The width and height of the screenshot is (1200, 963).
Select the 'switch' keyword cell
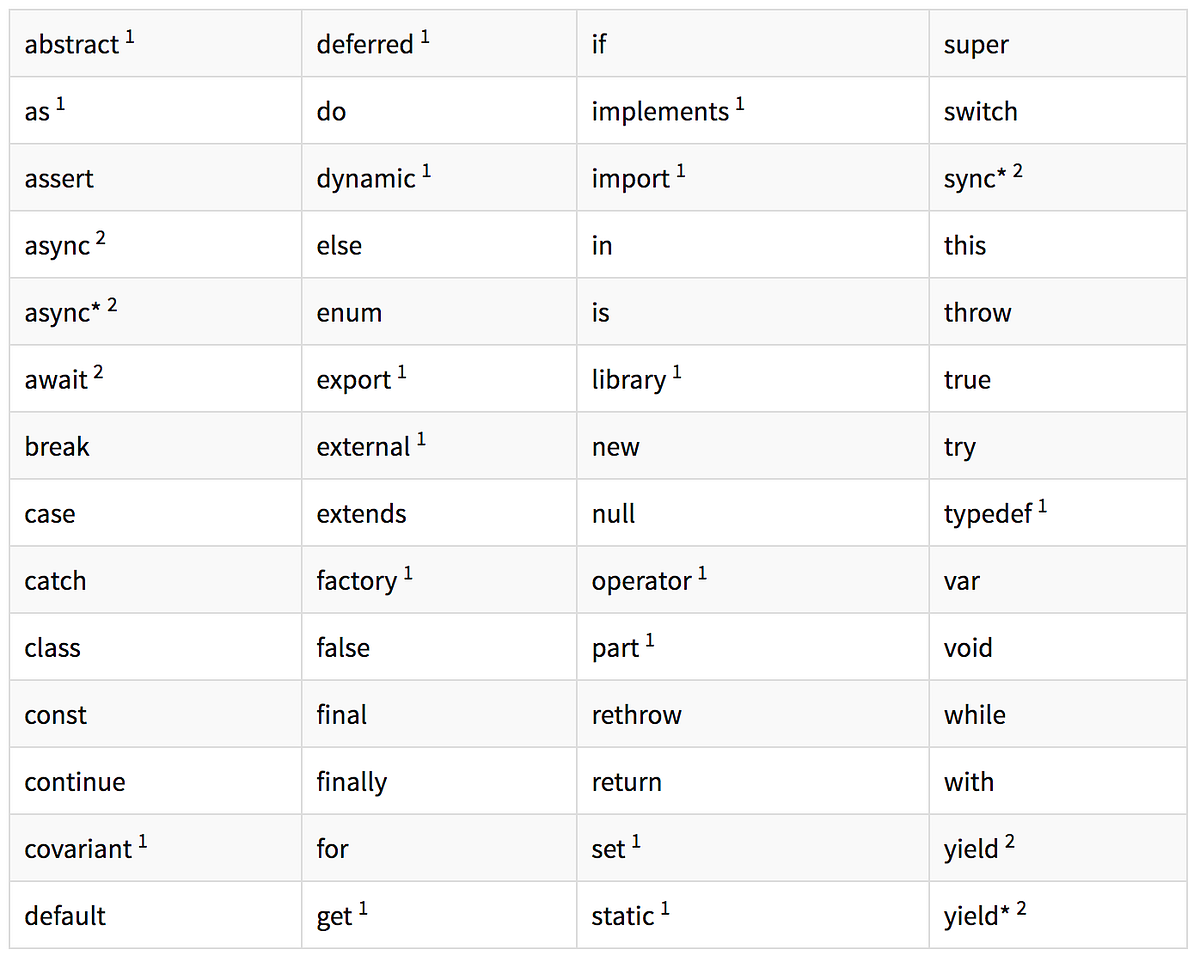(x=1058, y=110)
